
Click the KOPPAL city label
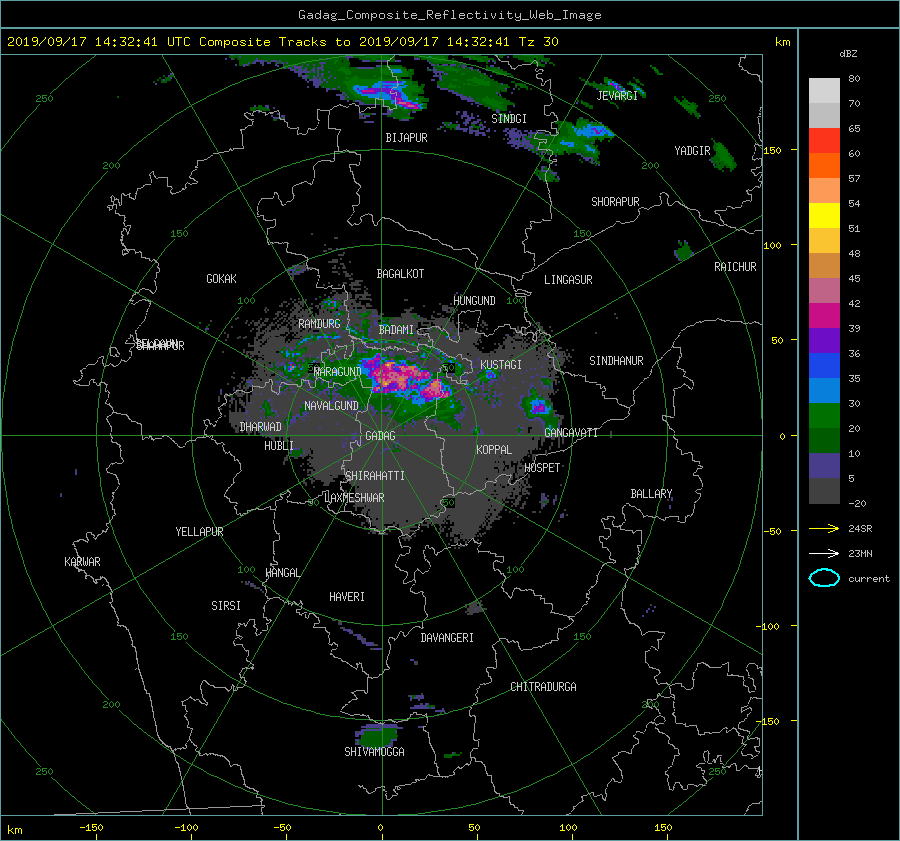(494, 450)
